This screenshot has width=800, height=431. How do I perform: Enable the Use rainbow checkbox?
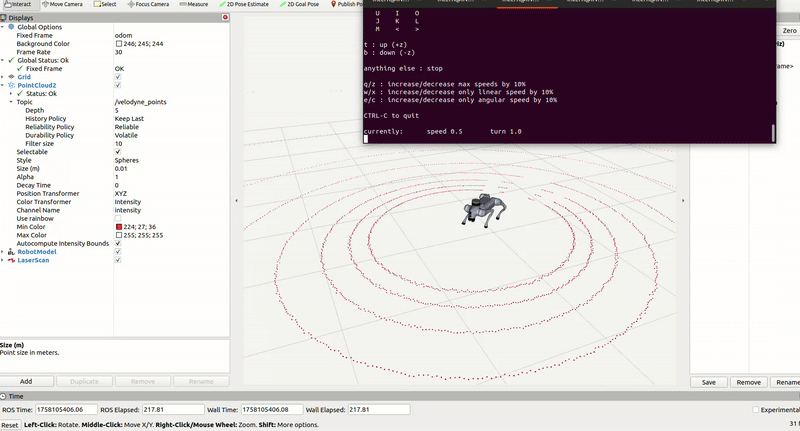[x=118, y=218]
